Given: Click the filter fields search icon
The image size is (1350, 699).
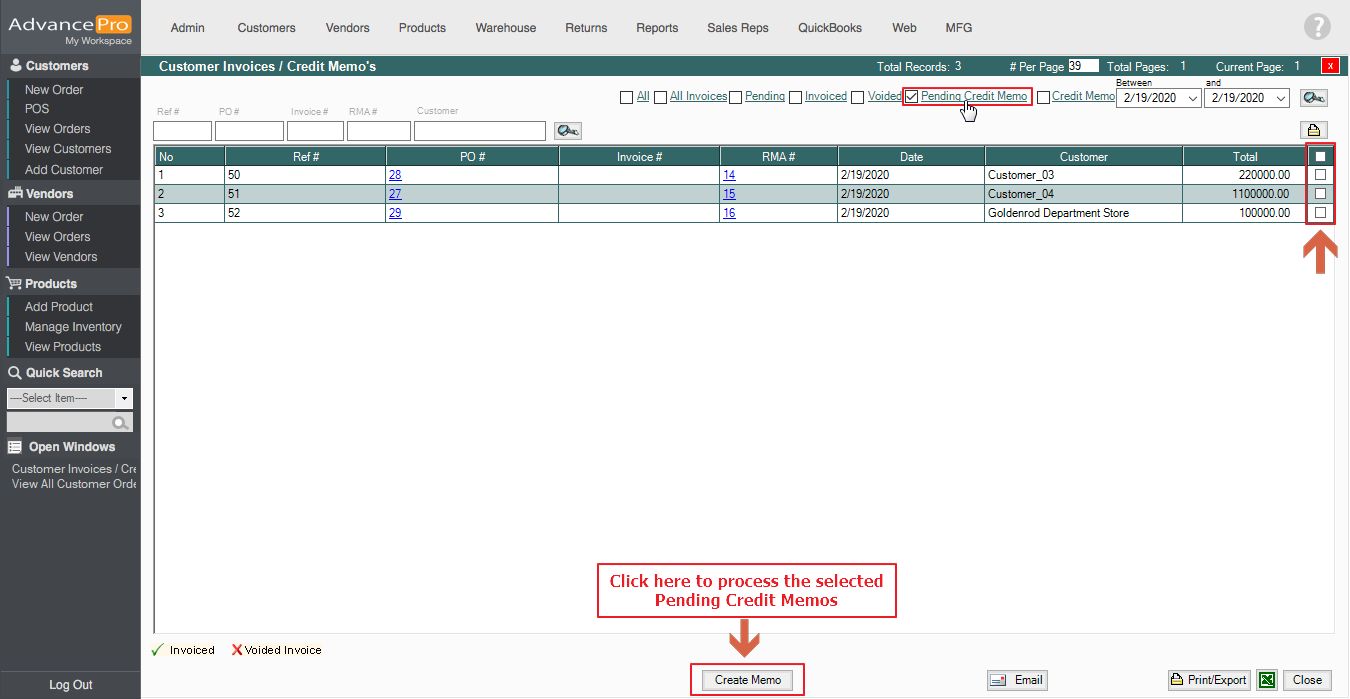Looking at the screenshot, I should 568,131.
